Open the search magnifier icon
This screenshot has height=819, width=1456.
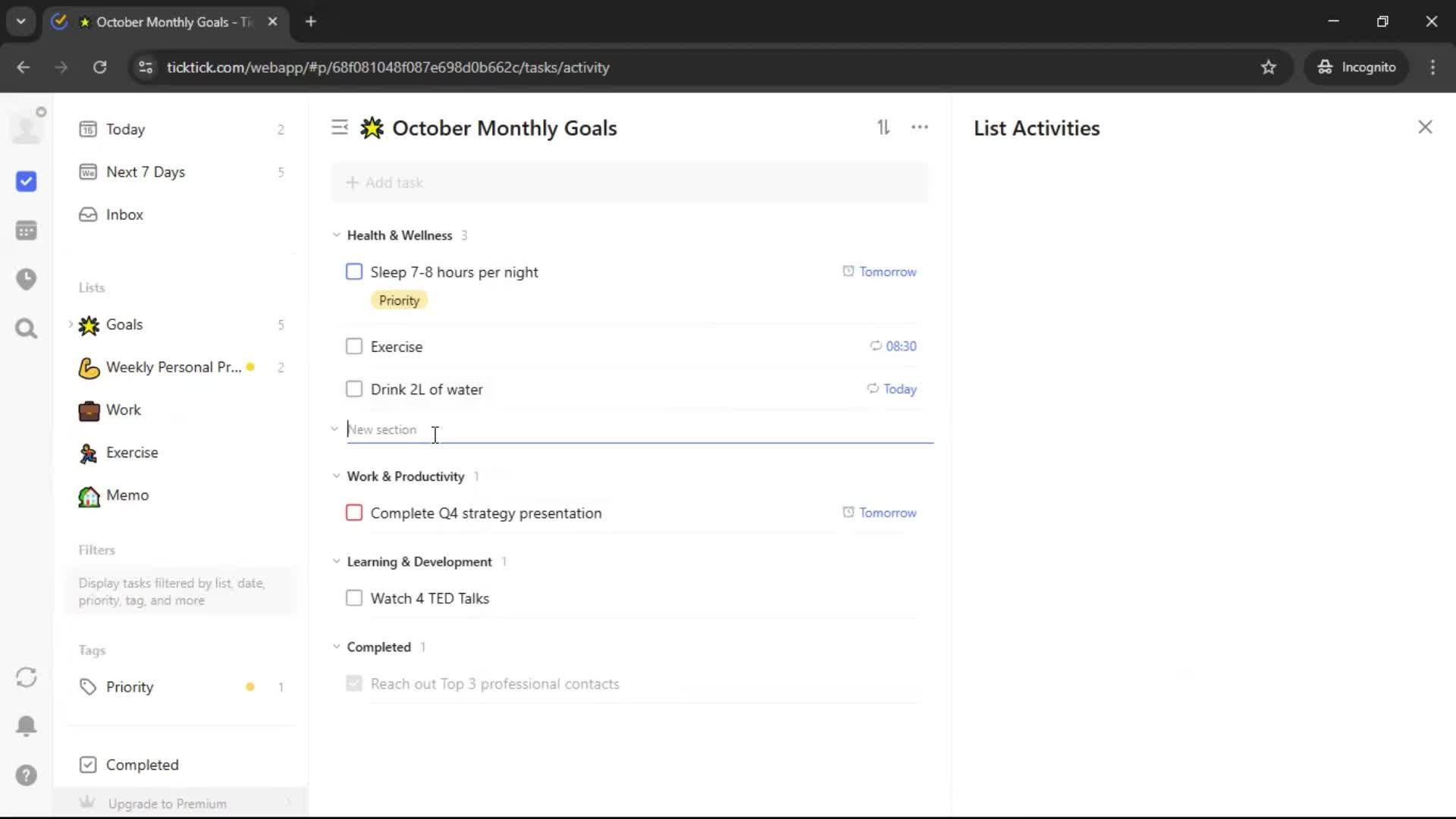[27, 328]
